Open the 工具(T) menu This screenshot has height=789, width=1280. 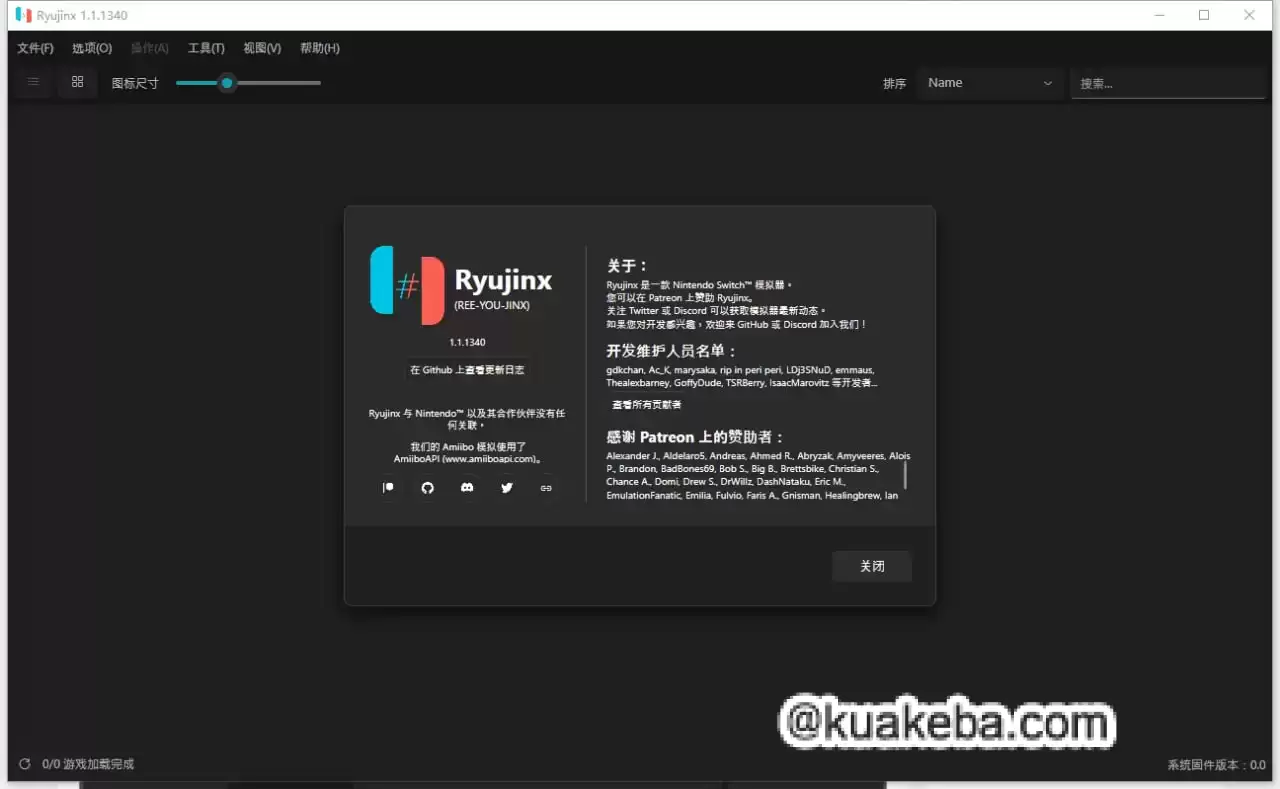coord(206,47)
